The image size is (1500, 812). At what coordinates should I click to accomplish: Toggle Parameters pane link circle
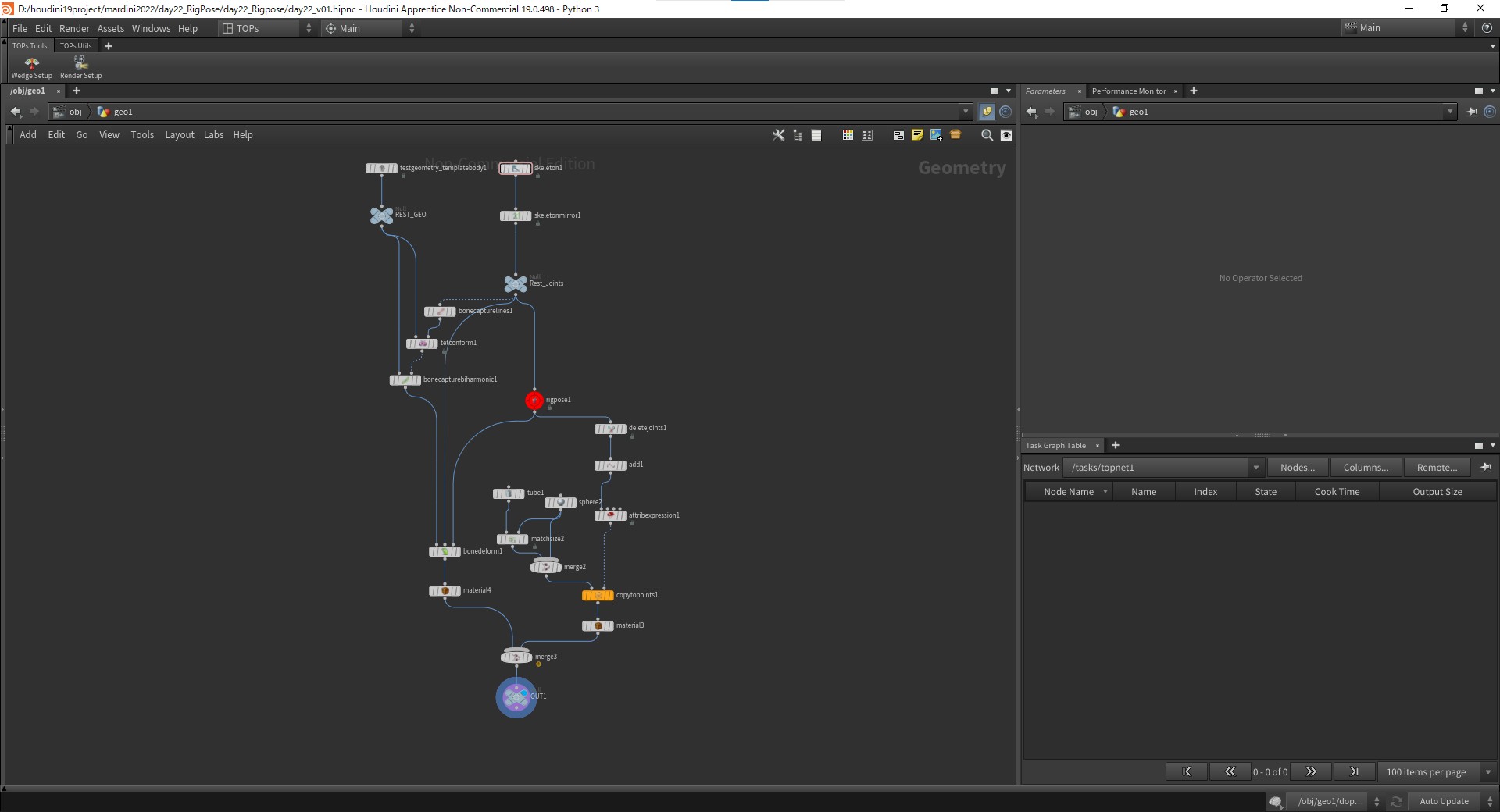point(1490,112)
